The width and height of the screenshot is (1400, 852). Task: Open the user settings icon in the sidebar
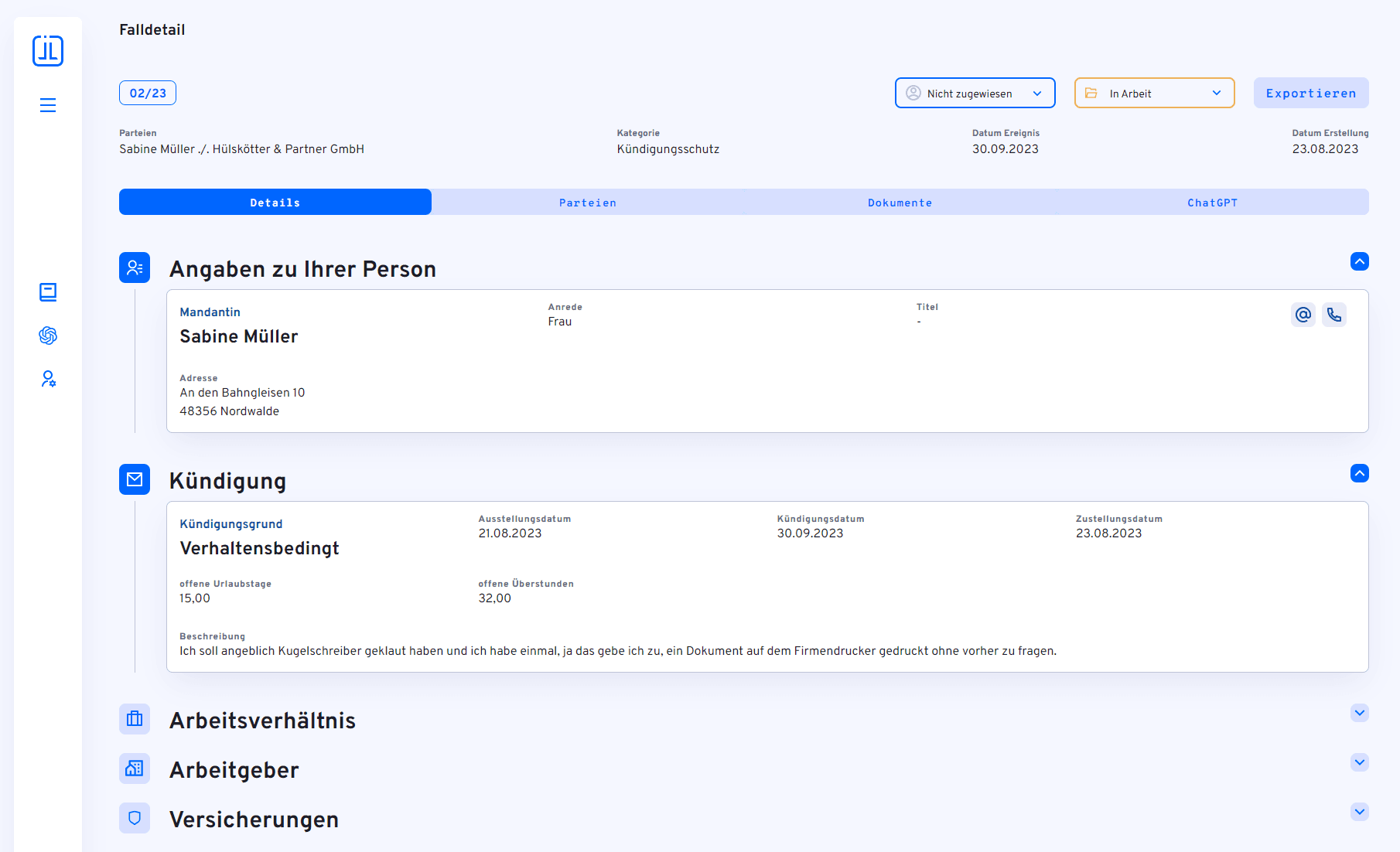tap(48, 379)
